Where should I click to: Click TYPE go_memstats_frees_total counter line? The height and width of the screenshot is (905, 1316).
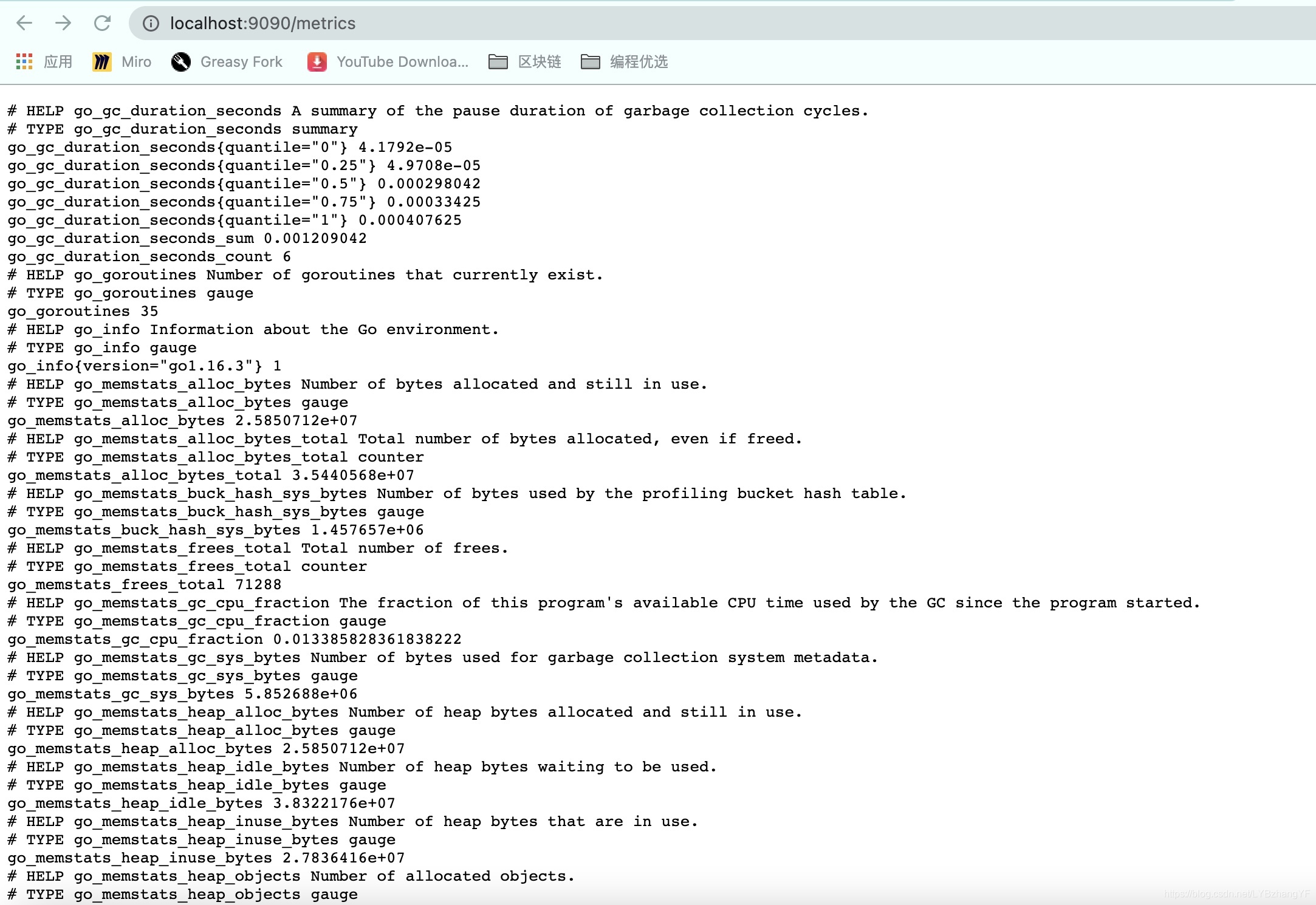(187, 567)
